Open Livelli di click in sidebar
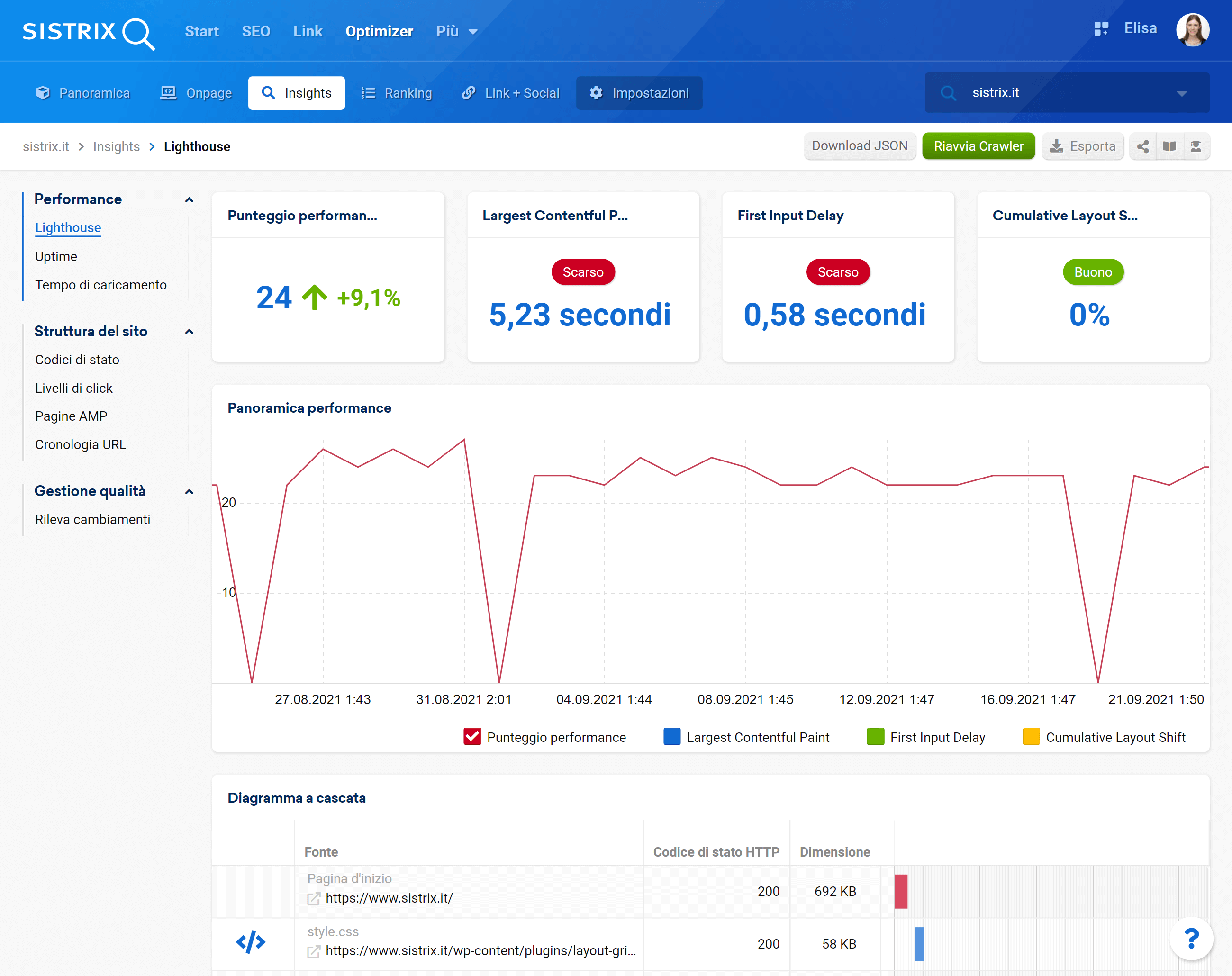 [x=74, y=388]
